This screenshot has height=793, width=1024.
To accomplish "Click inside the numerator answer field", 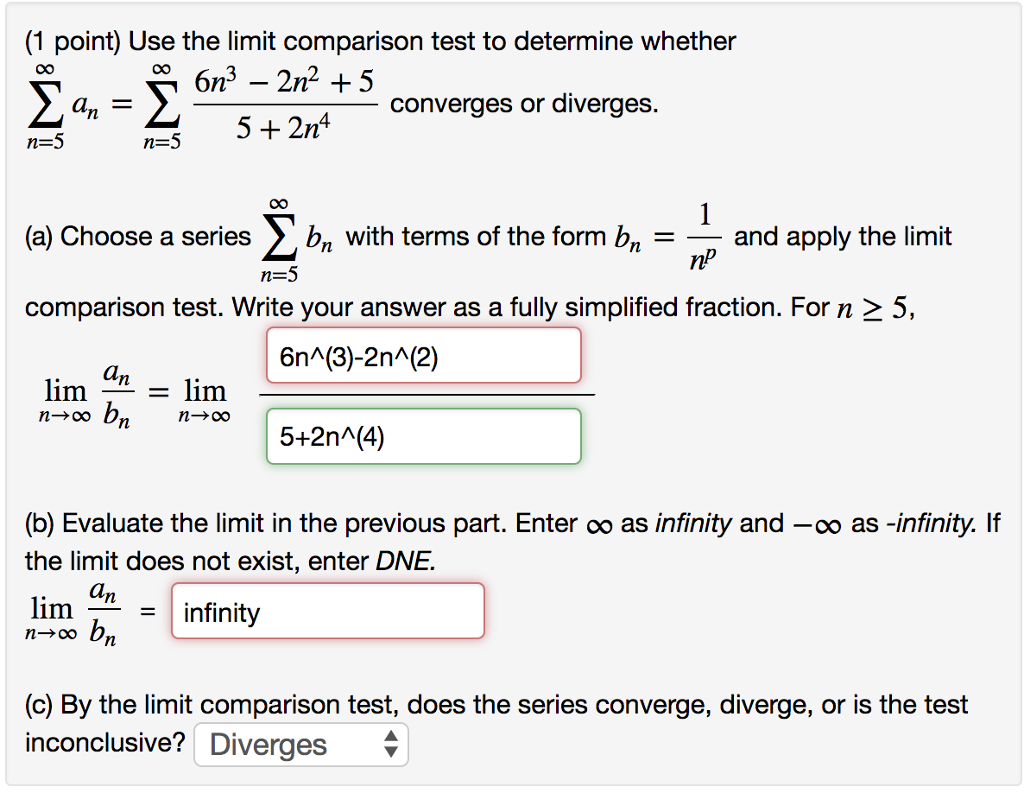I will click(422, 355).
